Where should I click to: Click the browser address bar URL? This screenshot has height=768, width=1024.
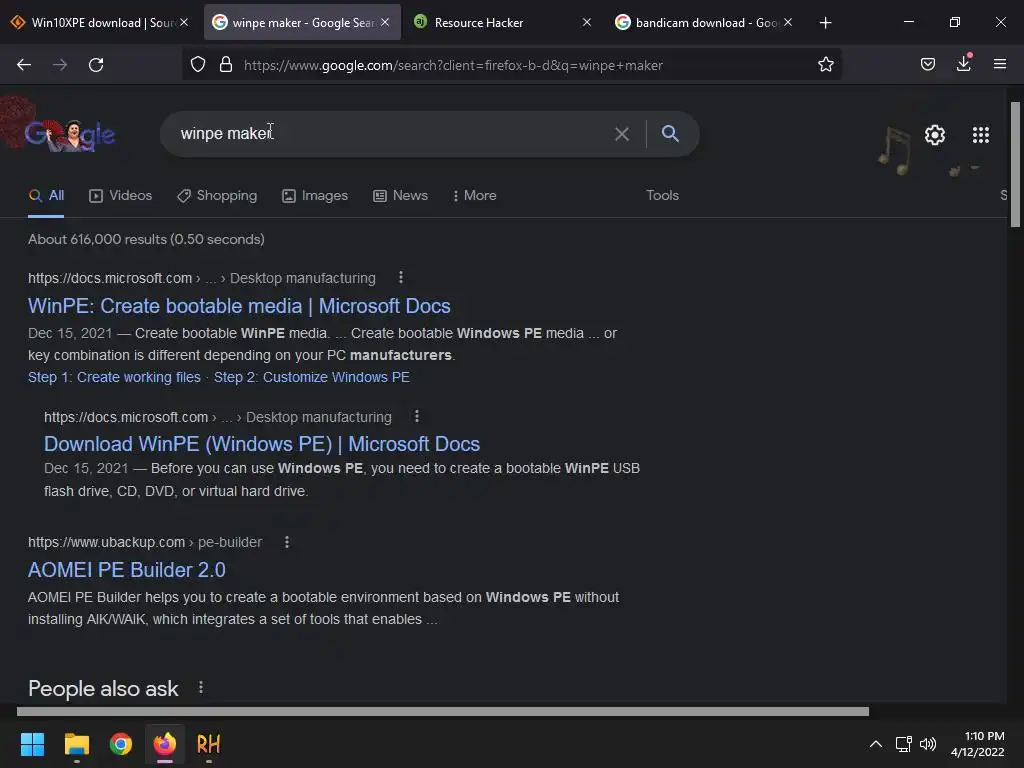click(453, 65)
